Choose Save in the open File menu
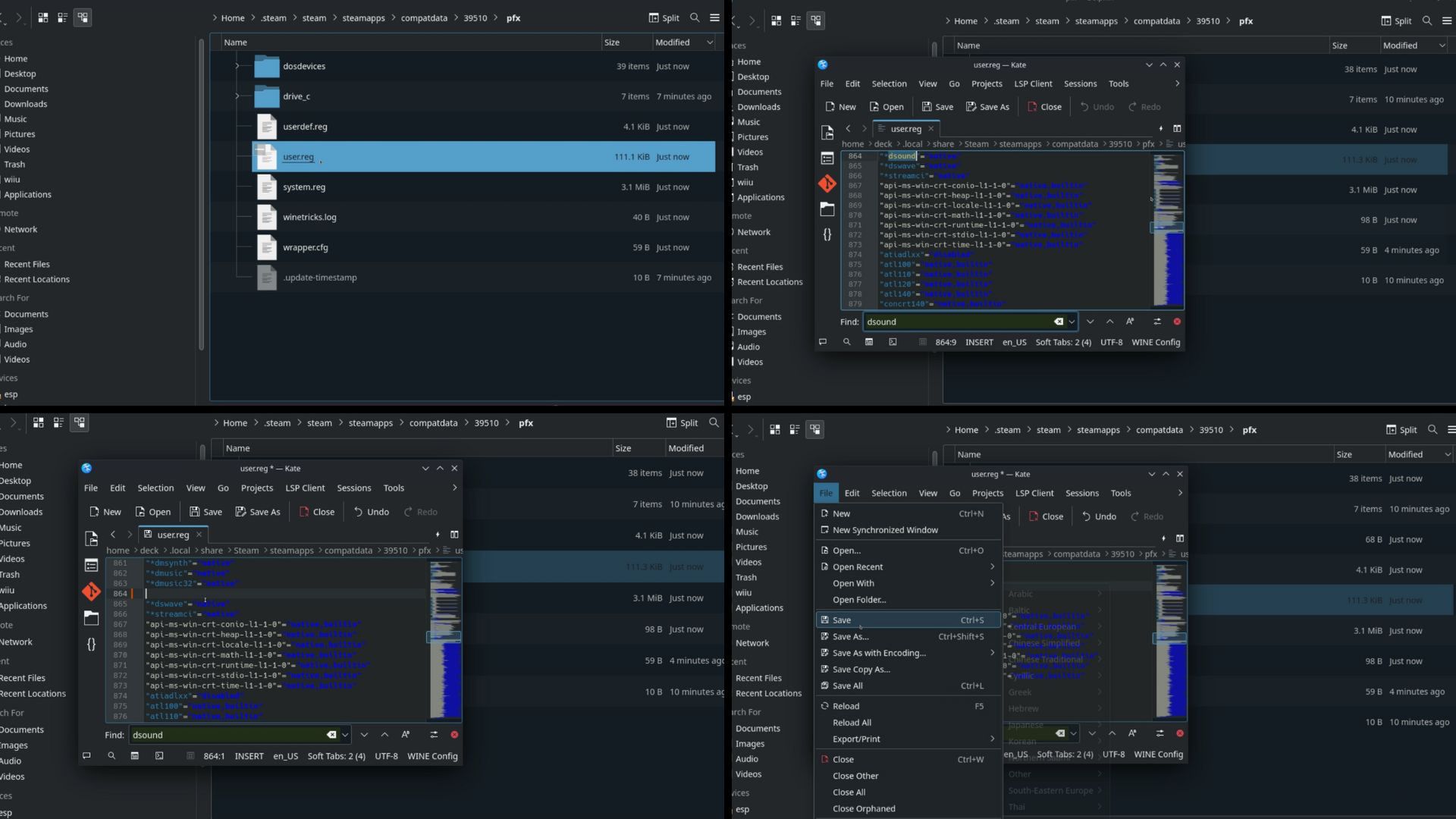This screenshot has height=819, width=1456. click(x=842, y=620)
